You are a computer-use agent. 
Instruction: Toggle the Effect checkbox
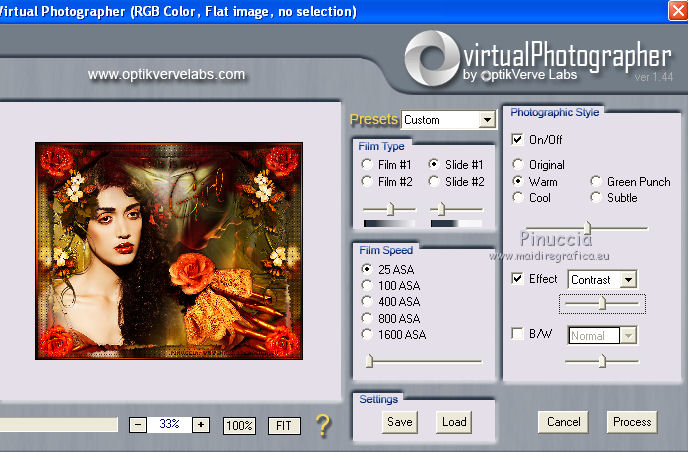point(517,279)
